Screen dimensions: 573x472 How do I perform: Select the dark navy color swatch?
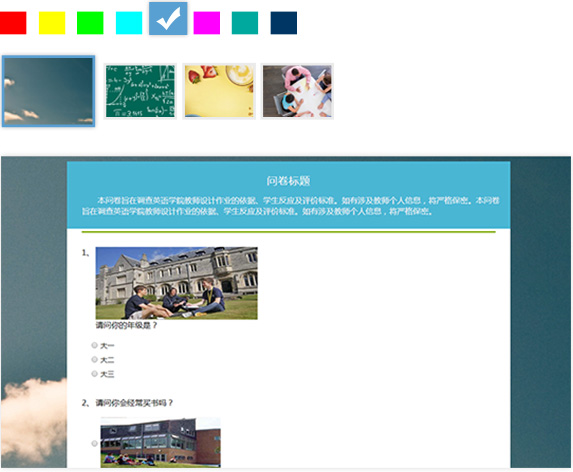point(284,23)
